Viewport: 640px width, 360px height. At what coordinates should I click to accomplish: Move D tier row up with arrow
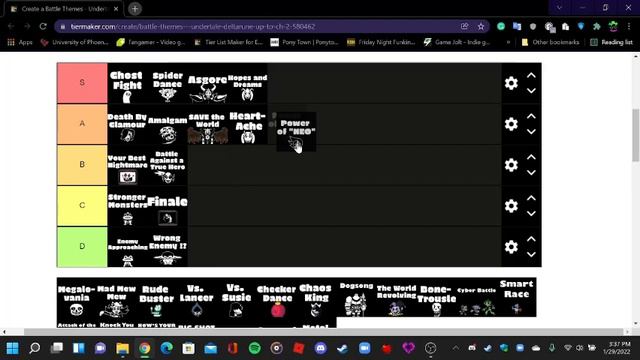coord(531,239)
